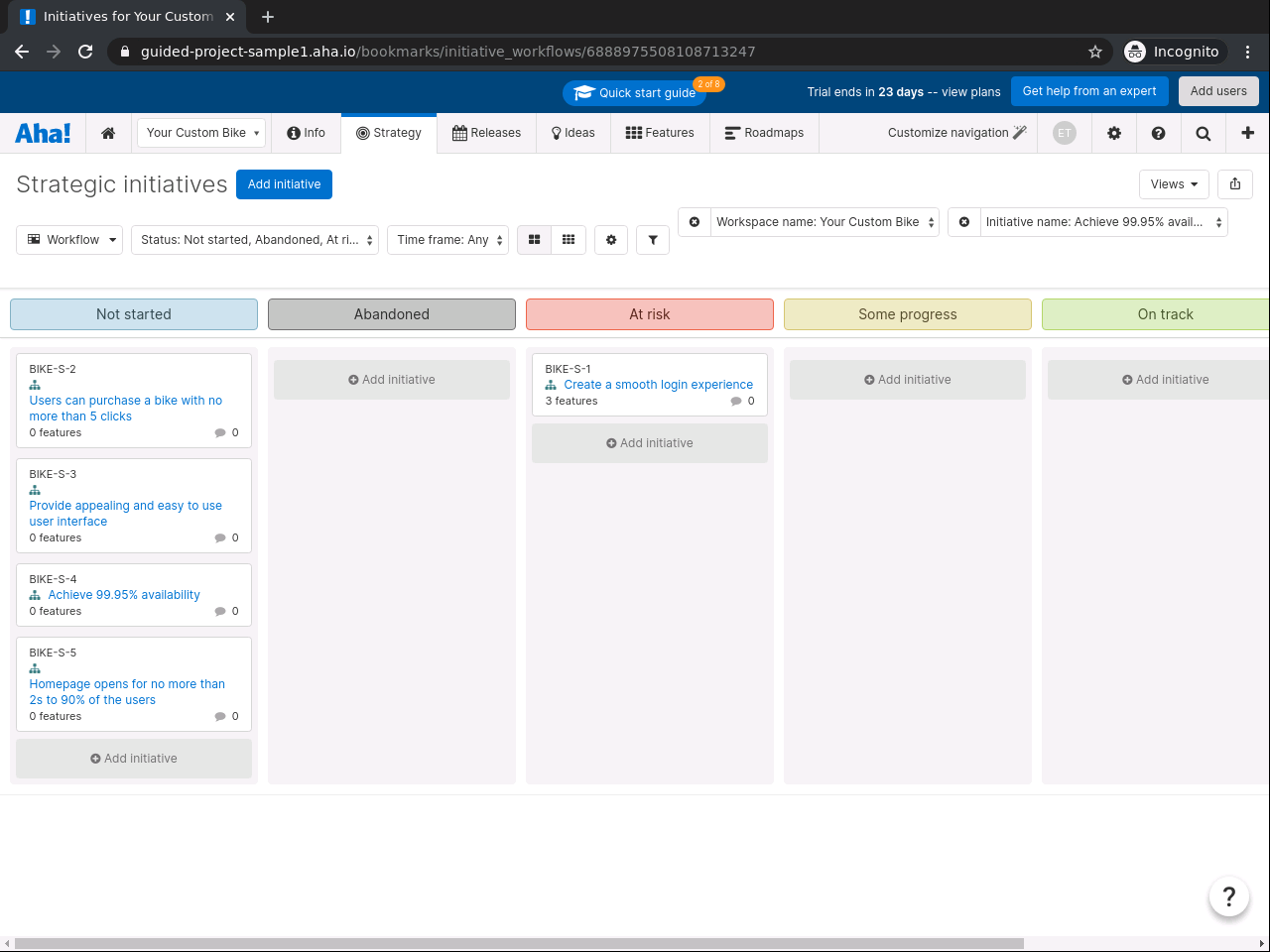Open Achieve 99.95% availability initiative
1270x952 pixels.
pyautogui.click(x=124, y=595)
